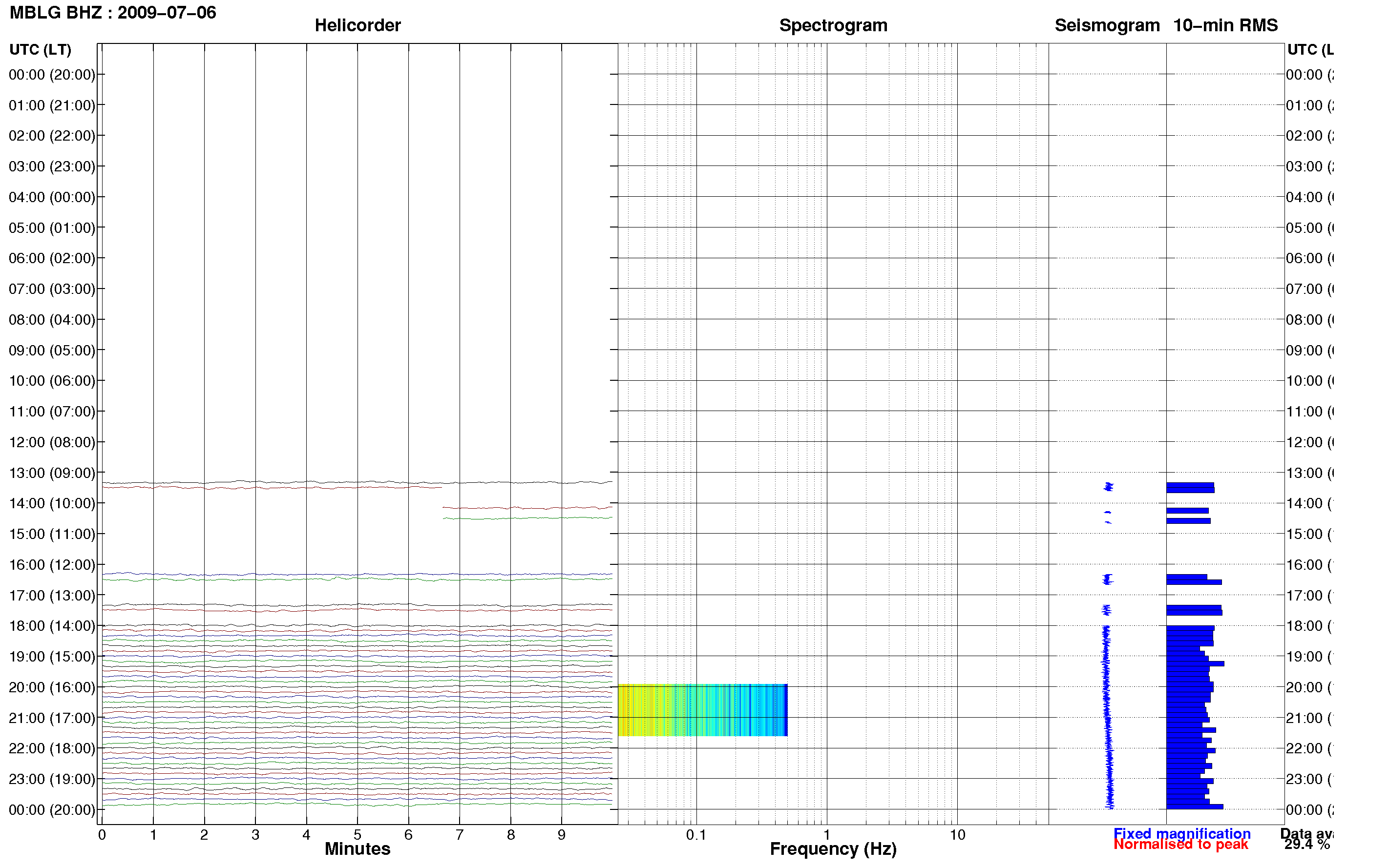Click the left '22:00 (18:00)' time label
The width and height of the screenshot is (1389, 868).
click(52, 748)
